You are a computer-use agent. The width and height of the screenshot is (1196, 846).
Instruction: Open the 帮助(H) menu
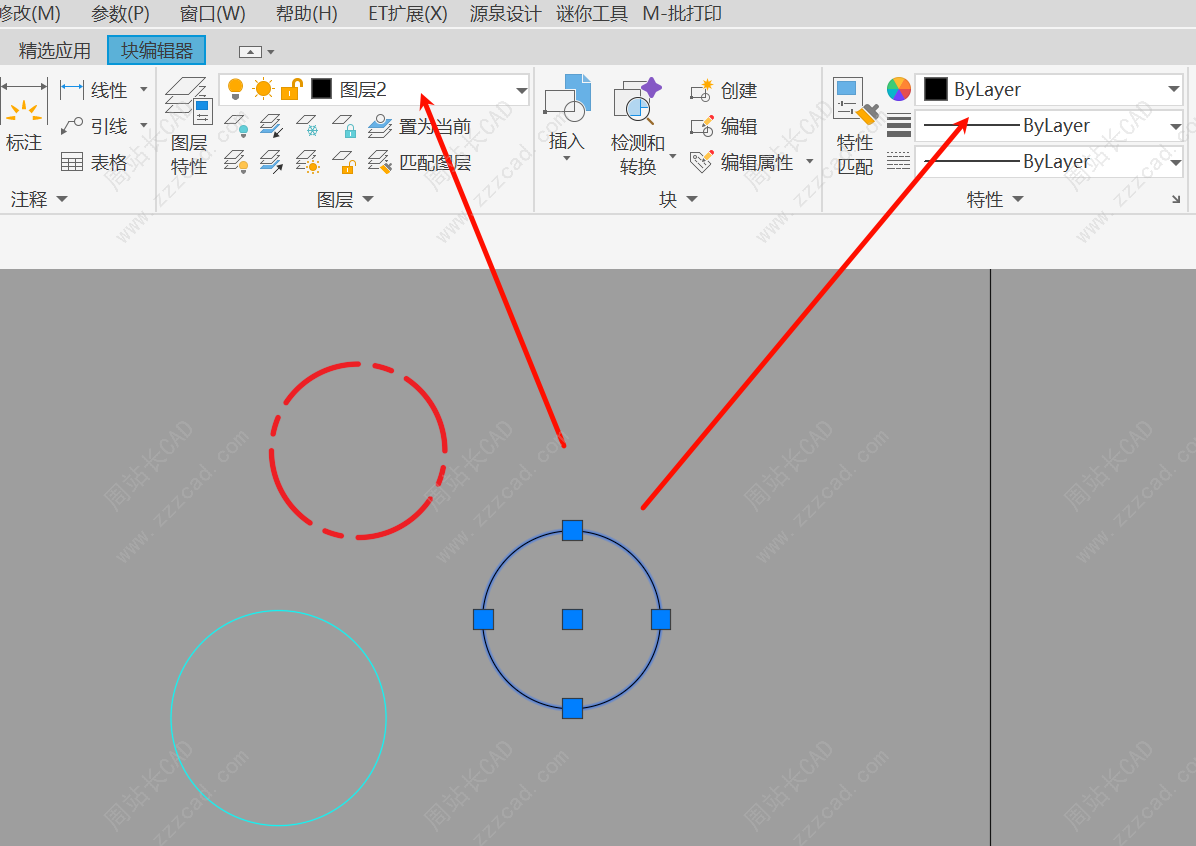[x=306, y=14]
